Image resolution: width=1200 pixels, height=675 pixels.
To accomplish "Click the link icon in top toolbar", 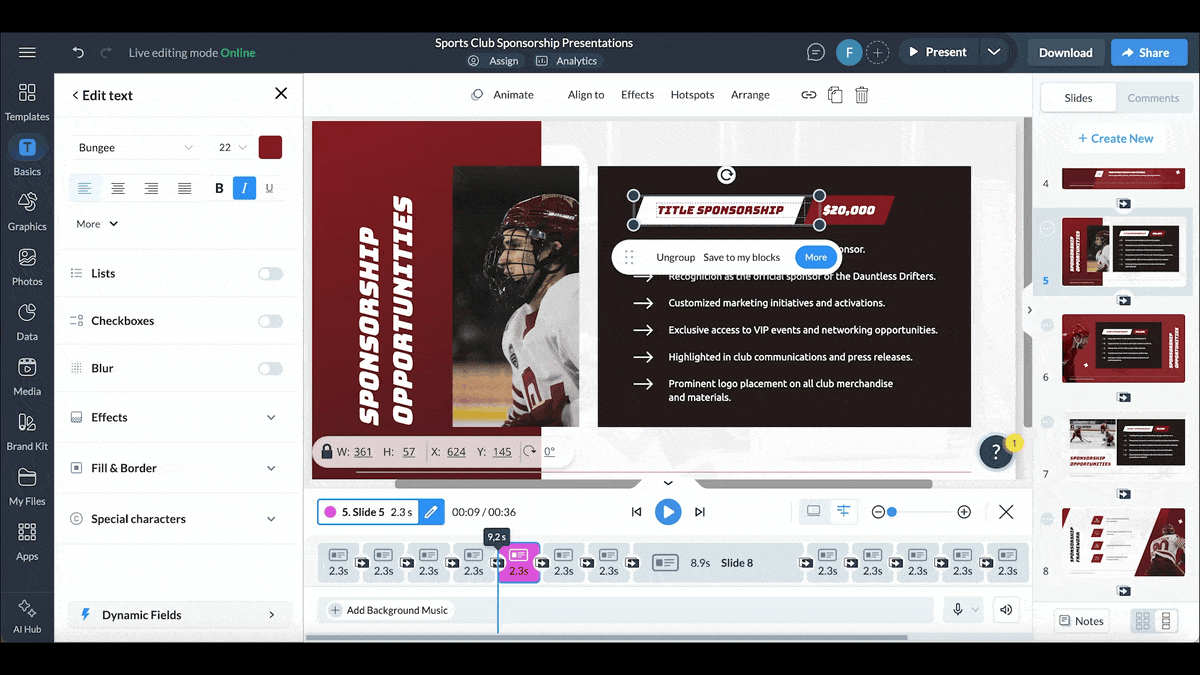I will [x=808, y=95].
